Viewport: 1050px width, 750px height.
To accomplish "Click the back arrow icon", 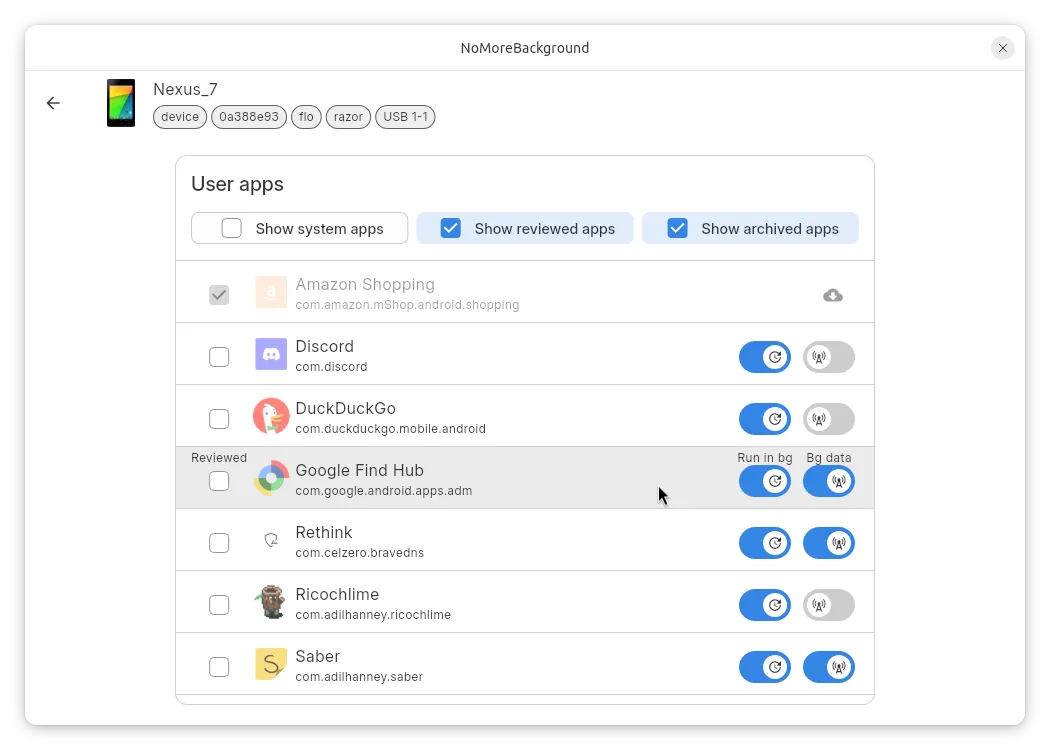I will pos(53,103).
